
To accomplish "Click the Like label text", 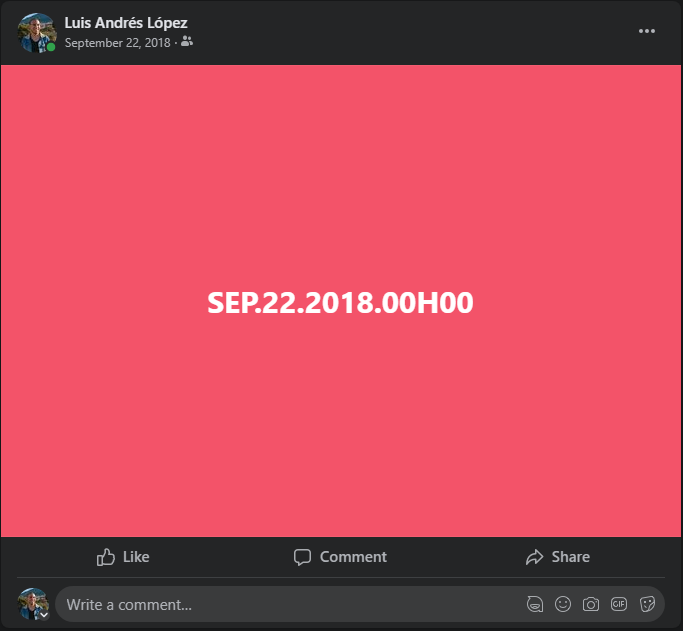I will 136,557.
